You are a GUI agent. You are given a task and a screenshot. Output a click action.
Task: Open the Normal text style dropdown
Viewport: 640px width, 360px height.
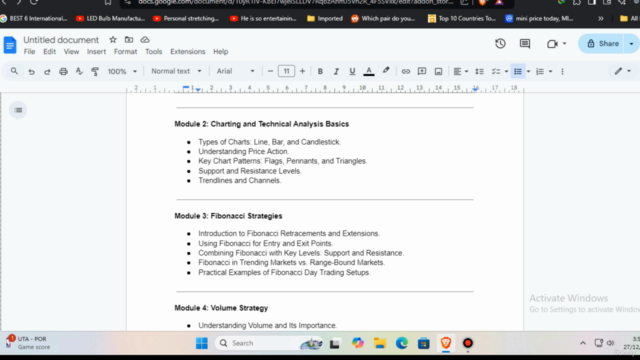[x=176, y=71]
